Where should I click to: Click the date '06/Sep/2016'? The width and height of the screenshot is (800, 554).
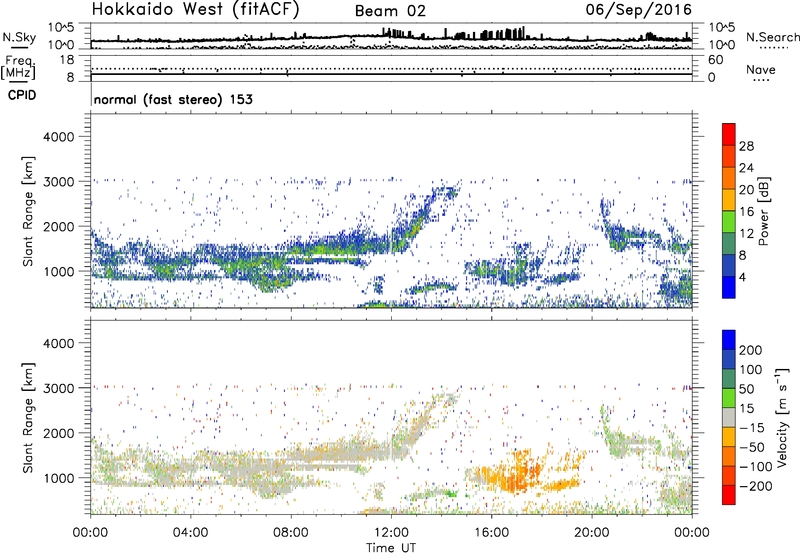point(638,10)
